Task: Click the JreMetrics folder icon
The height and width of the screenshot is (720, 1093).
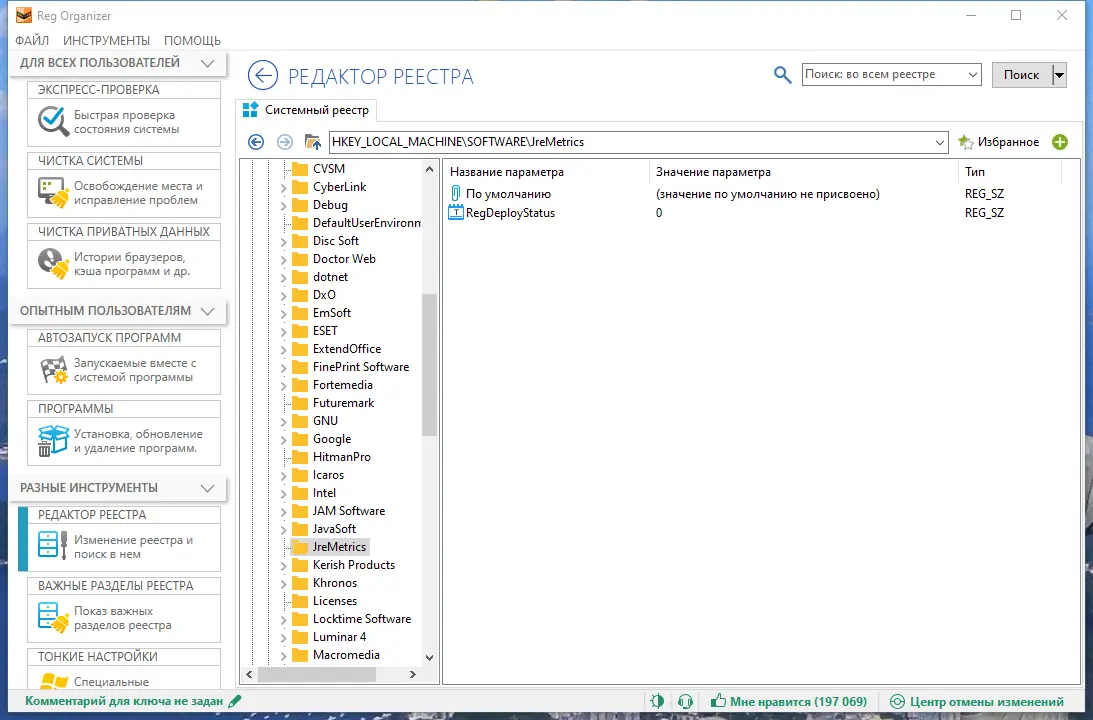Action: click(x=300, y=547)
